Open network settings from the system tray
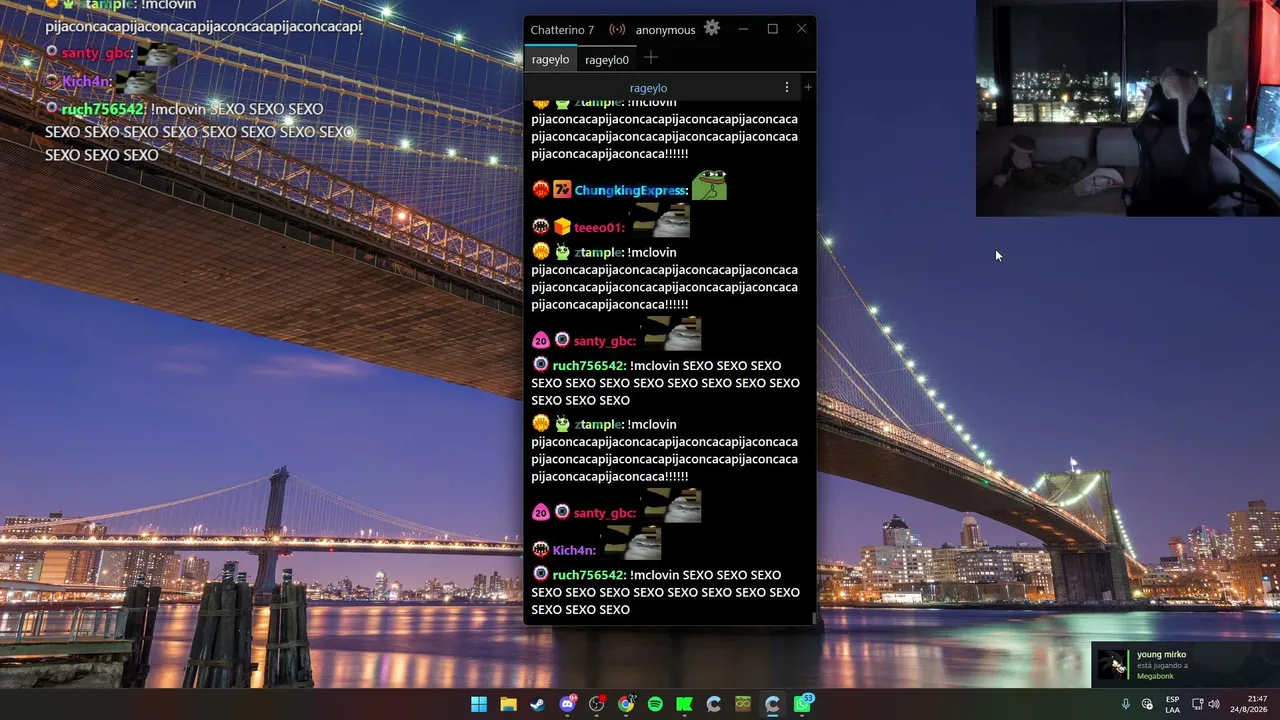This screenshot has height=720, width=1280. click(x=1197, y=704)
